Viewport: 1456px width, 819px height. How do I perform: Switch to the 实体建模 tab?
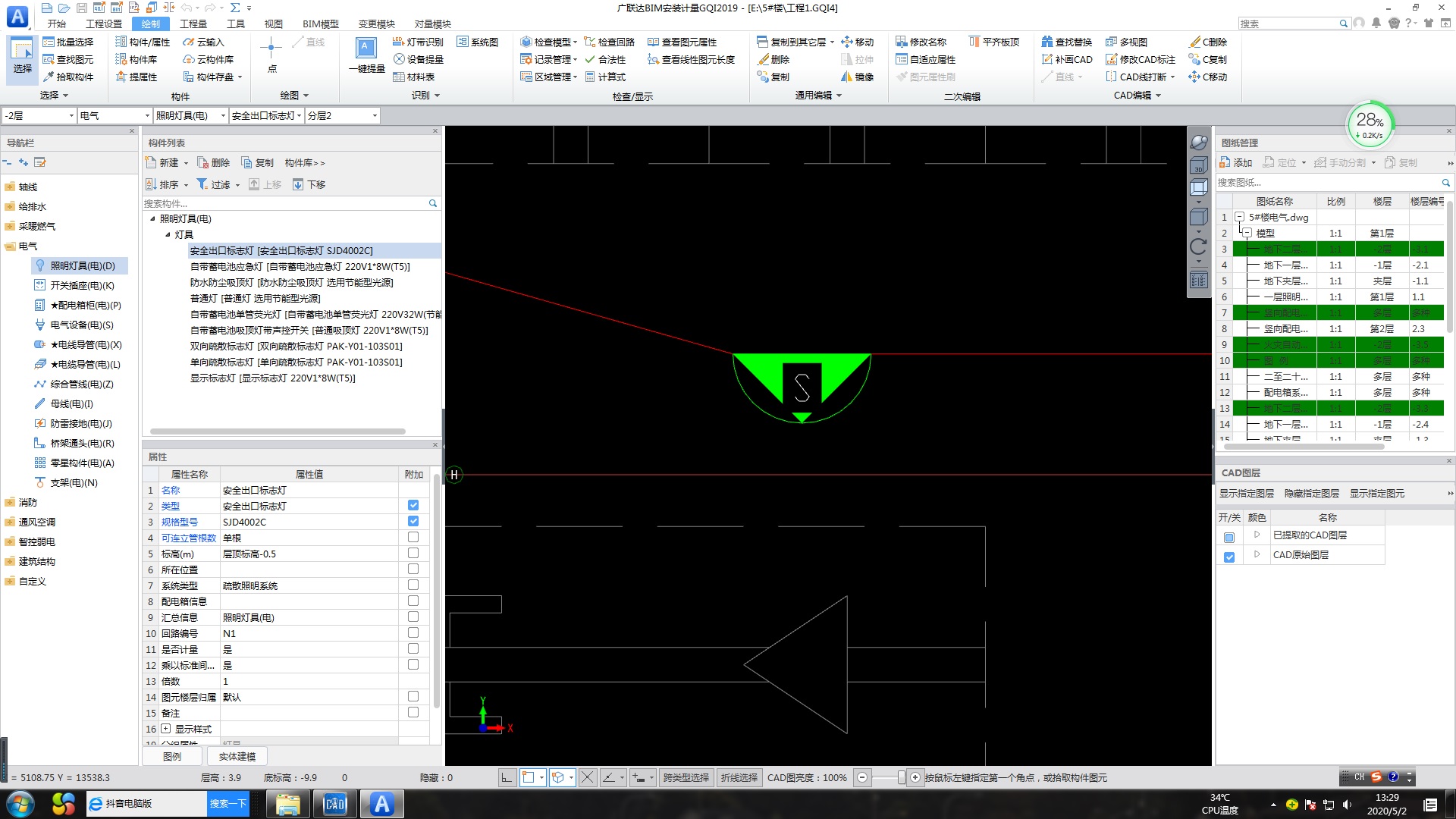pos(237,756)
